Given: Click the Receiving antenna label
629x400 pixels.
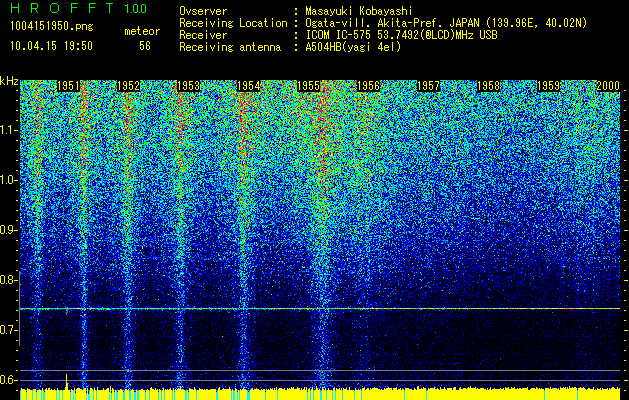Looking at the screenshot, I should [x=230, y=47].
